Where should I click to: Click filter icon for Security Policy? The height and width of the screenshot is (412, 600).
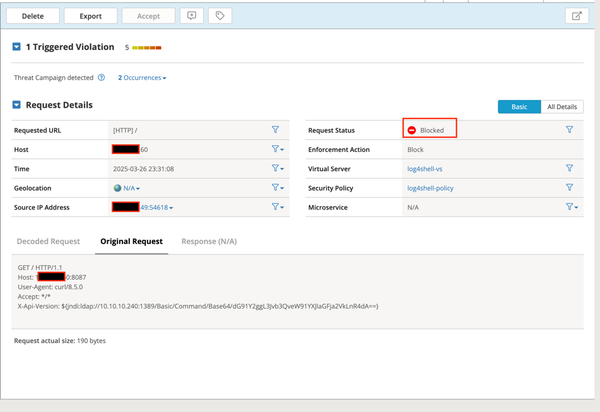(x=569, y=188)
